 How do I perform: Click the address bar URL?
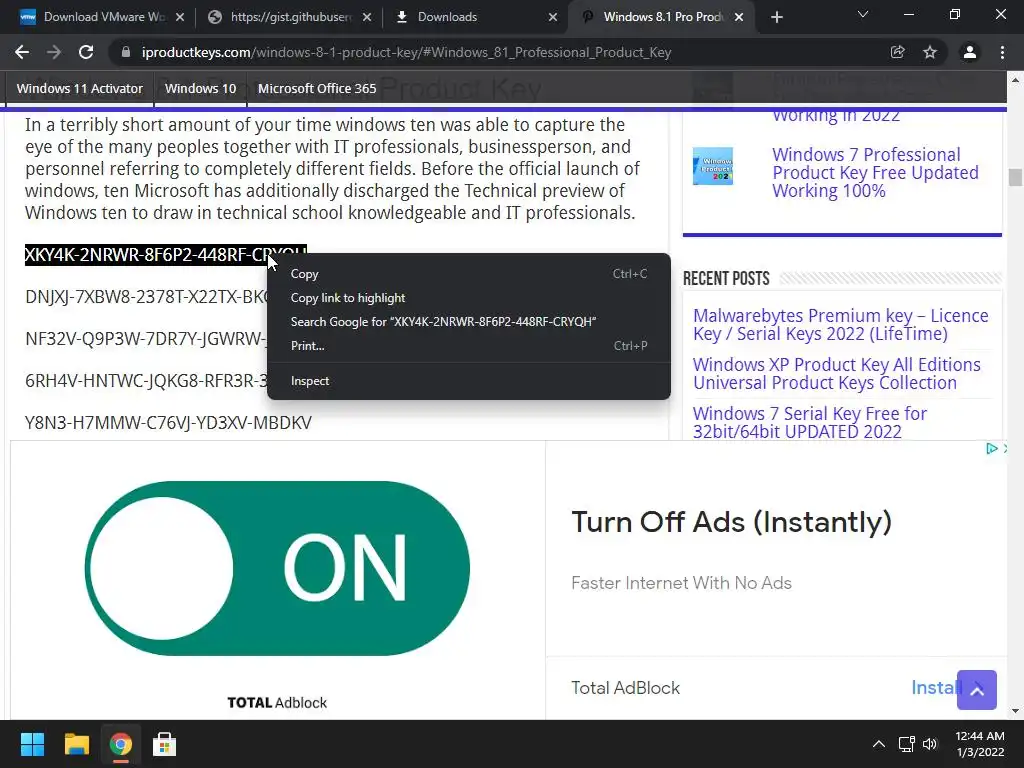tap(406, 52)
